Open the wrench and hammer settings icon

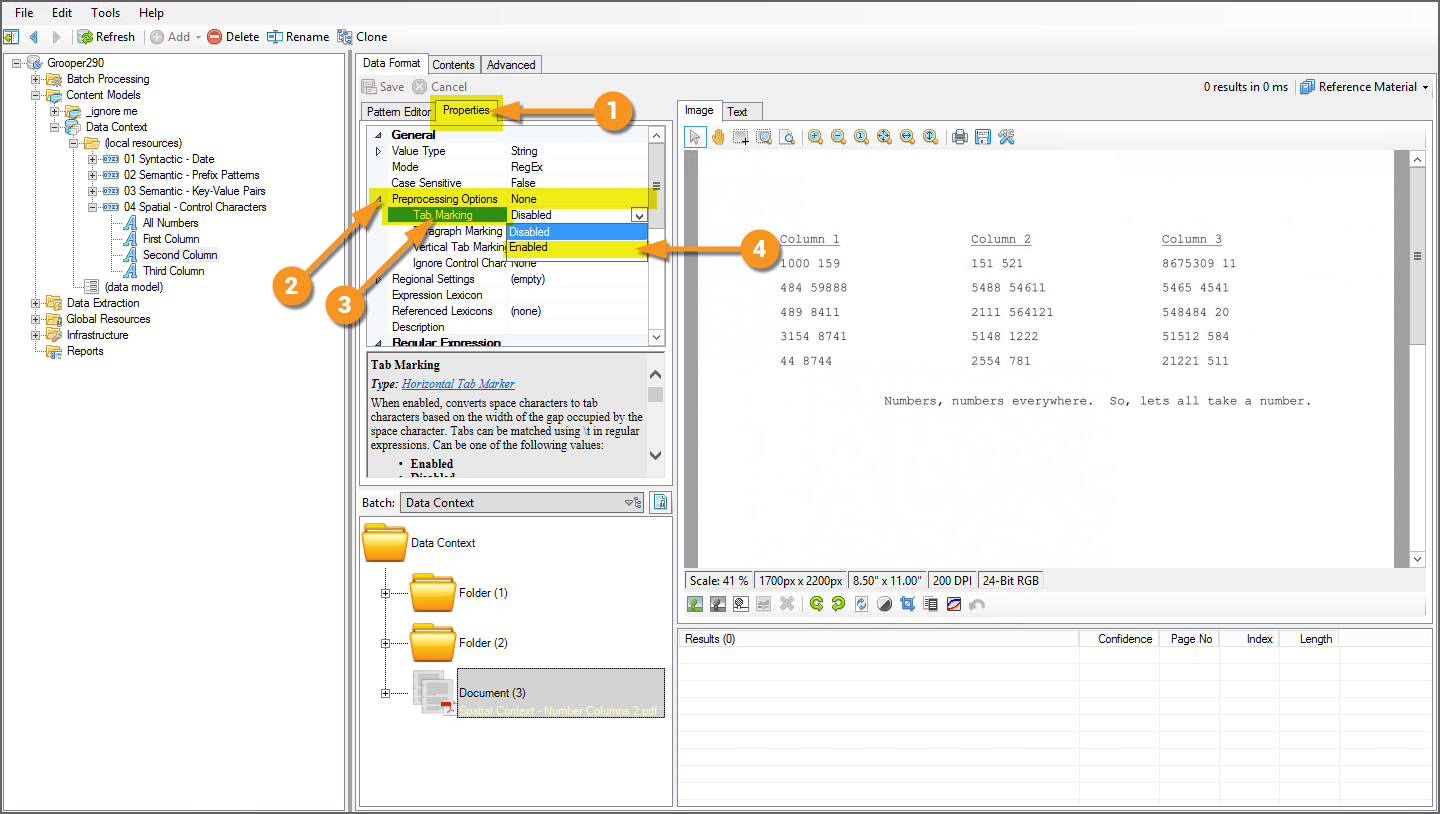pyautogui.click(x=1006, y=137)
